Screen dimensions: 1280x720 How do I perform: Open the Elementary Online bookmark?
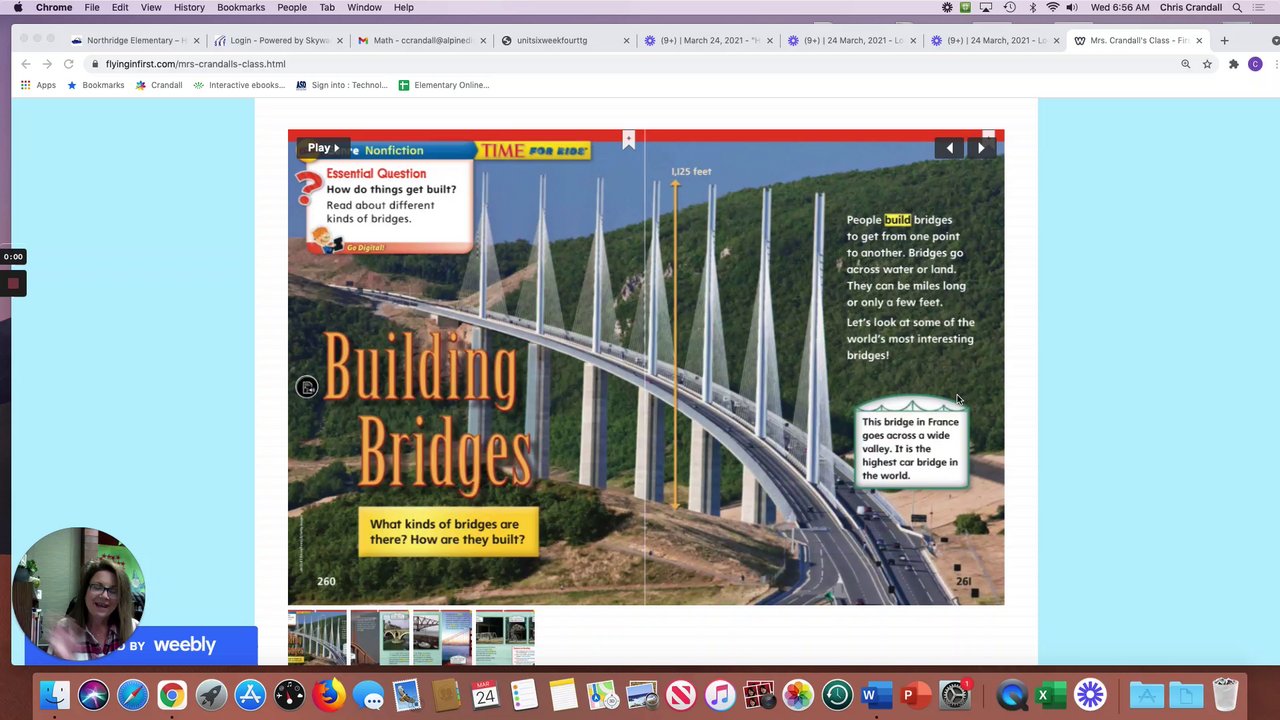[x=444, y=85]
